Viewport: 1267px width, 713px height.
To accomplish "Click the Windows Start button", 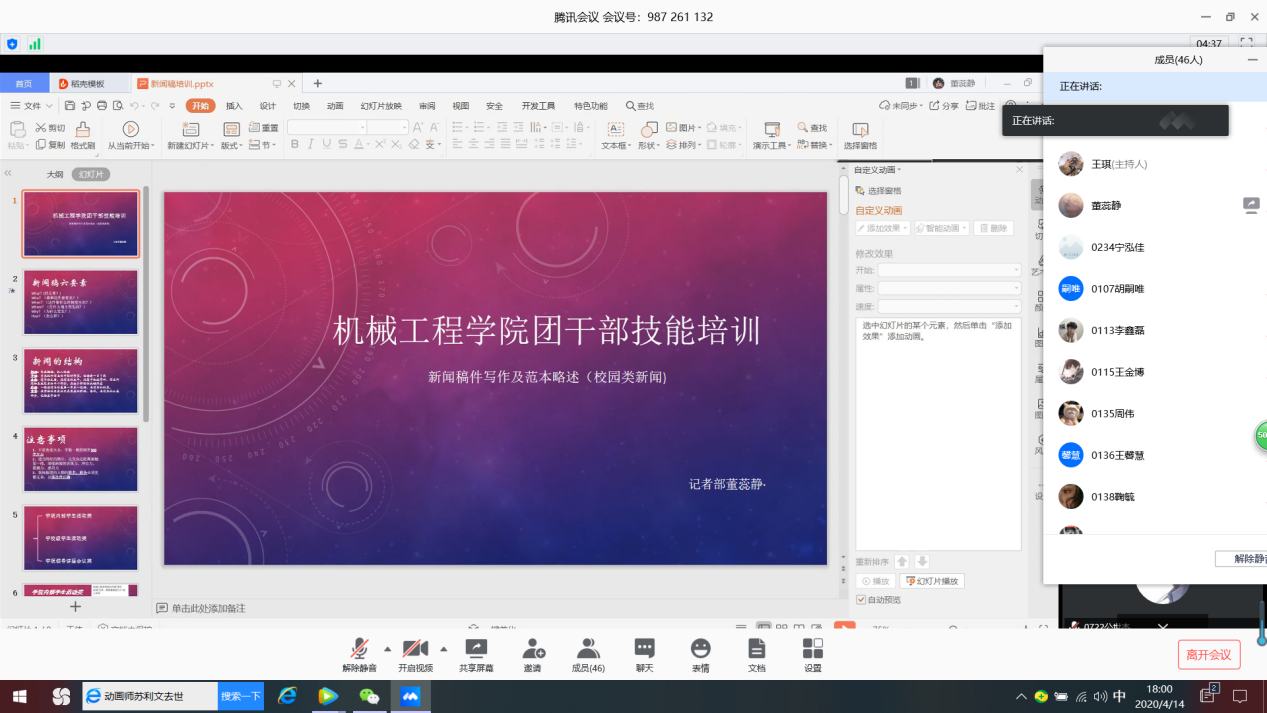I will [x=20, y=696].
